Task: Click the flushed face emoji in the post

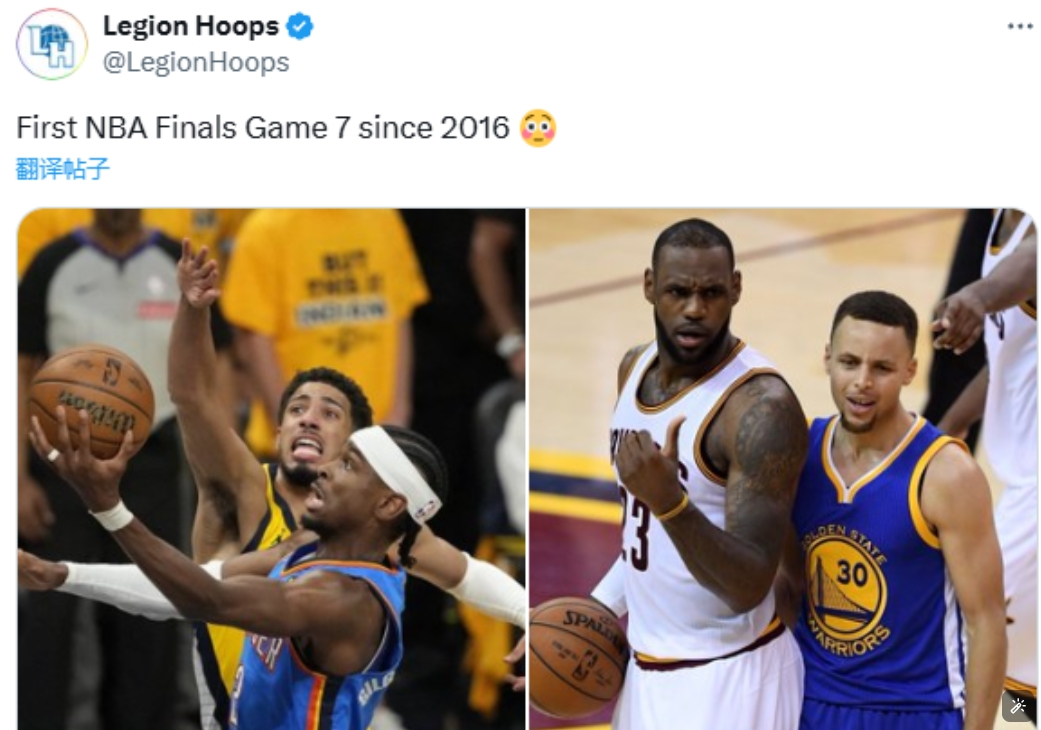Action: pos(538,127)
